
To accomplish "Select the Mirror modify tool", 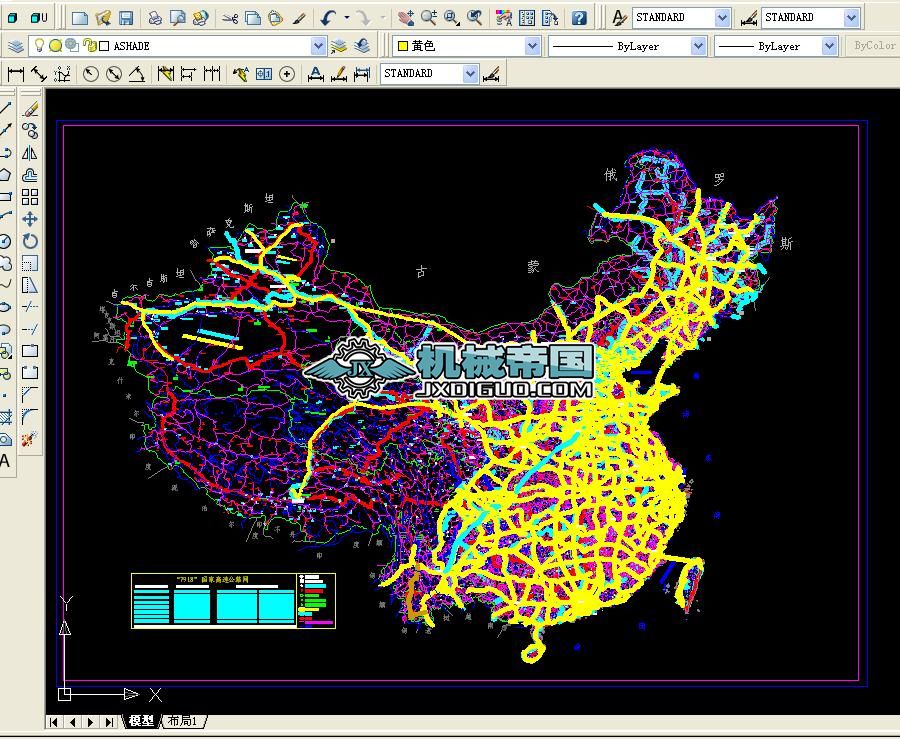I will coord(28,153).
